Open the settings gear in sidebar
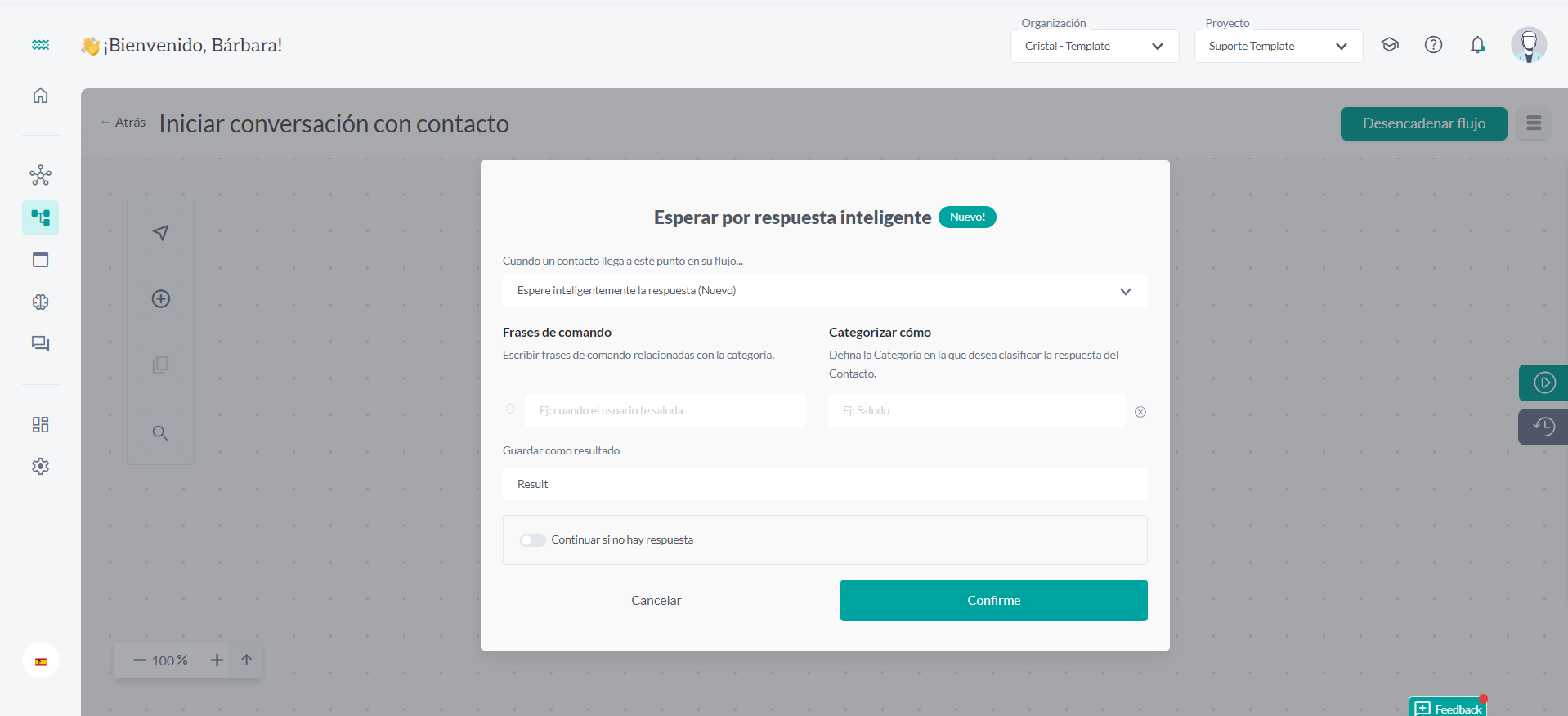This screenshot has width=1568, height=716. coord(40,466)
